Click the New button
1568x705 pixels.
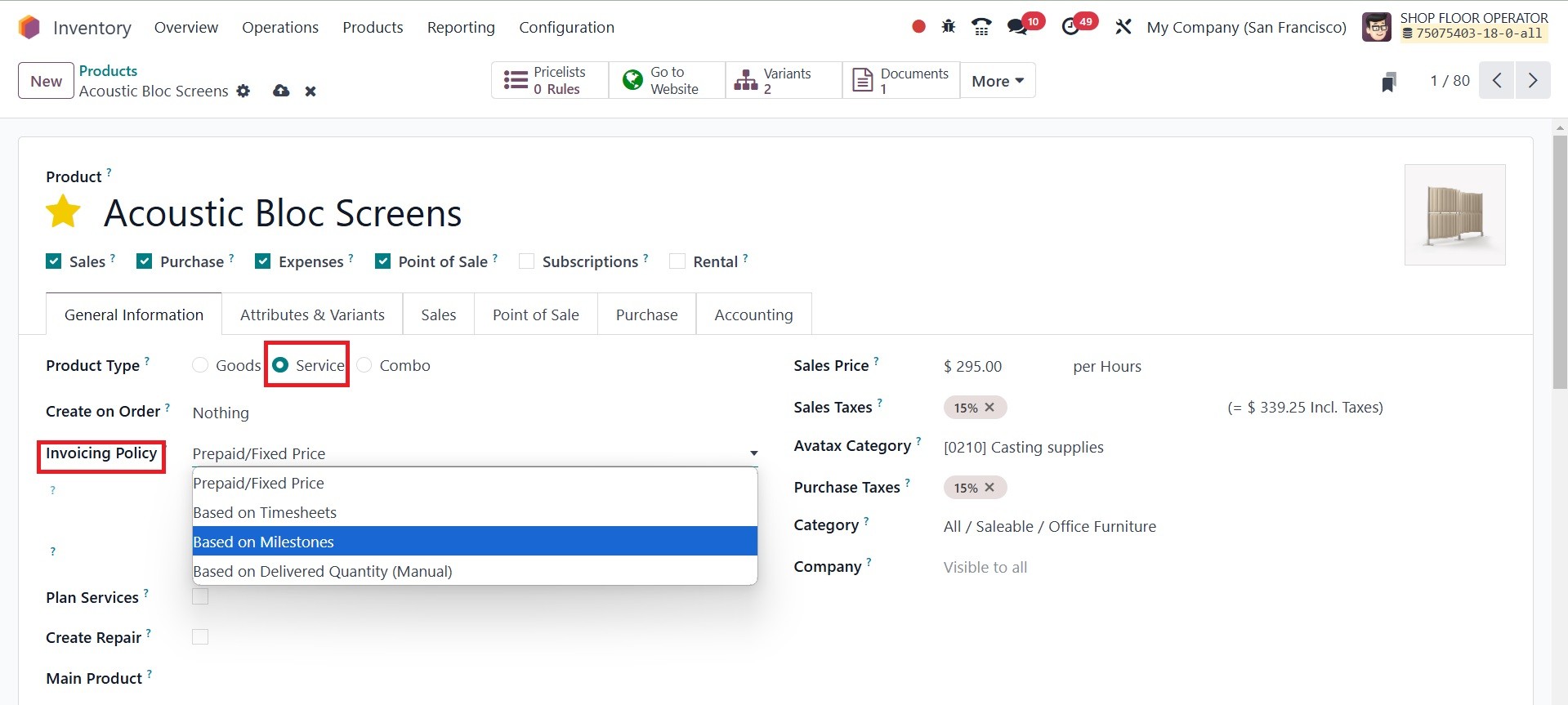46,81
